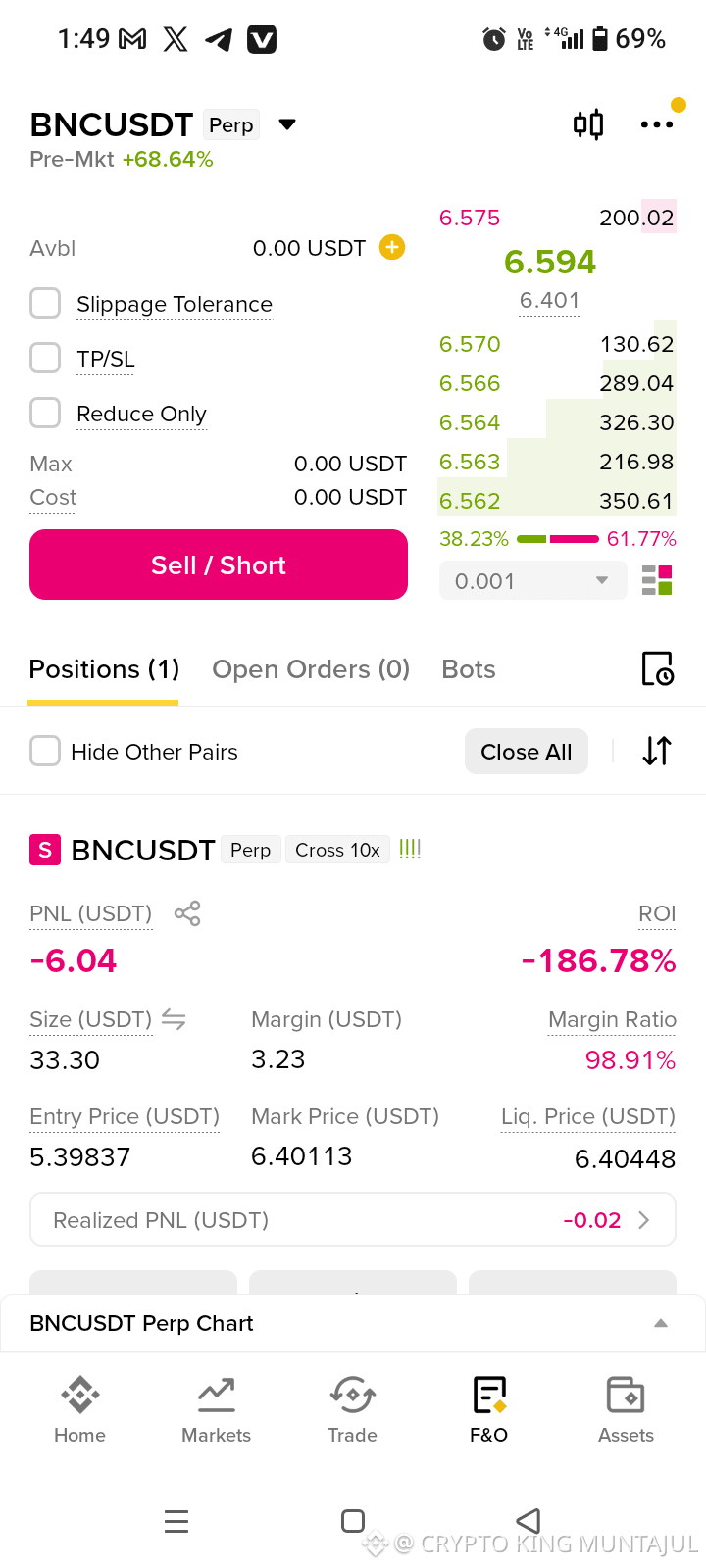Viewport: 706px width, 1568px height.
Task: Tap the sort positions arrows icon
Action: click(657, 751)
